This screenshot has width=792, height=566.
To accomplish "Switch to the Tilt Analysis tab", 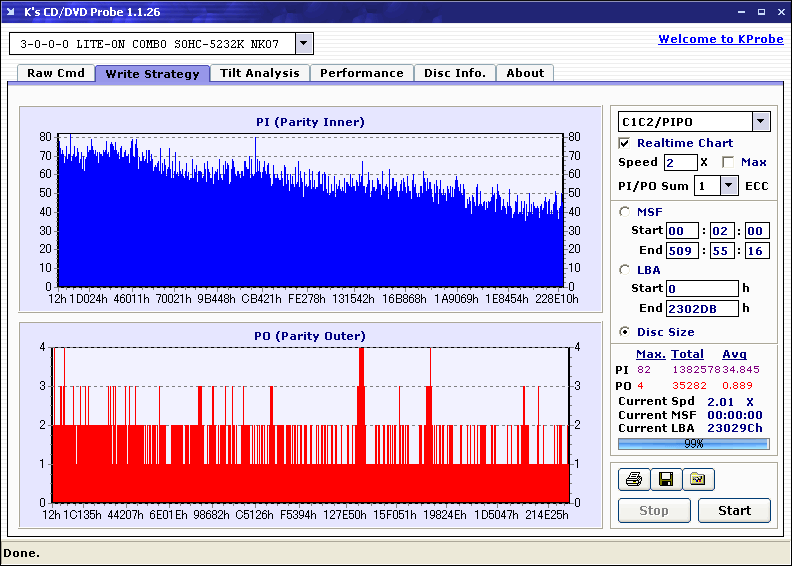I will click(259, 73).
